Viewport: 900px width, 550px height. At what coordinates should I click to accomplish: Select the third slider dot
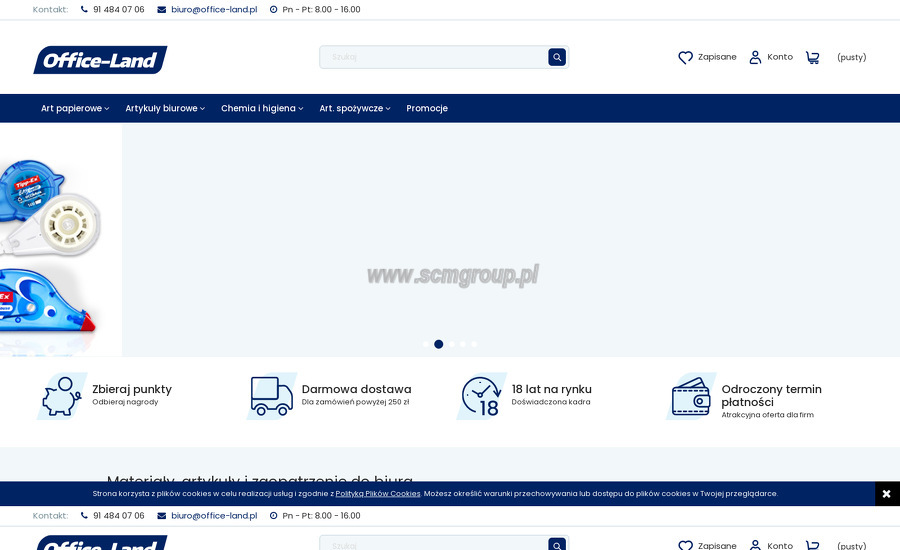click(452, 344)
